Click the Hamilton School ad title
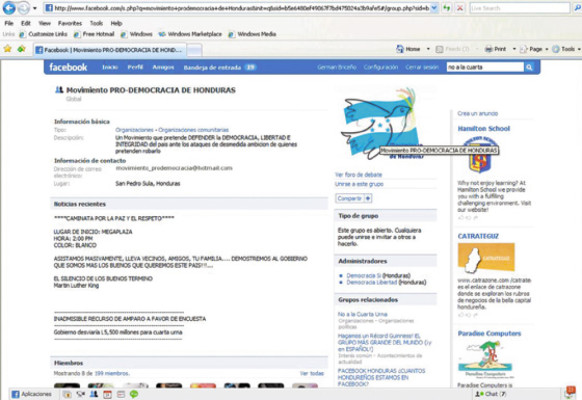 pyautogui.click(x=484, y=129)
